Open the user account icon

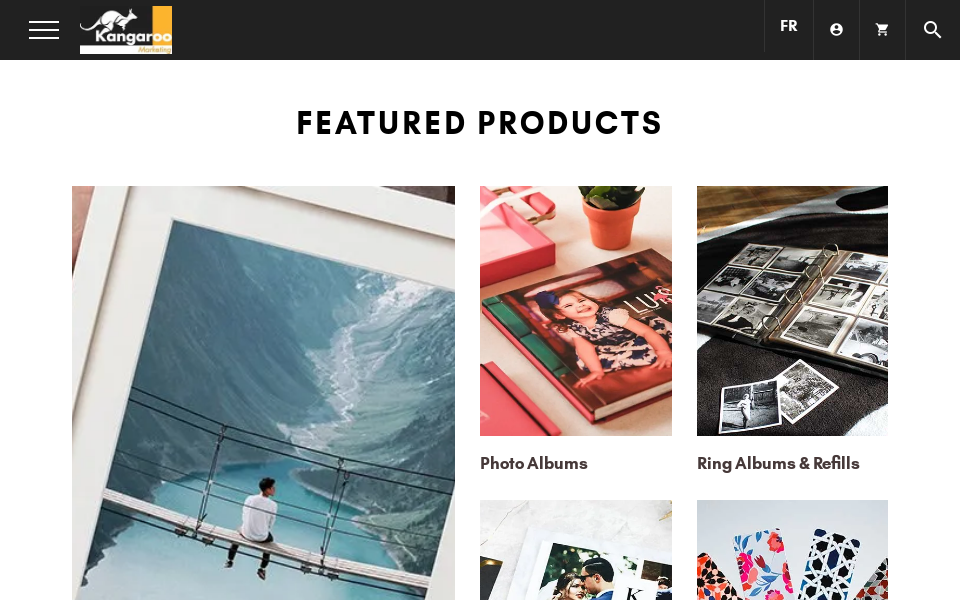coord(836,29)
